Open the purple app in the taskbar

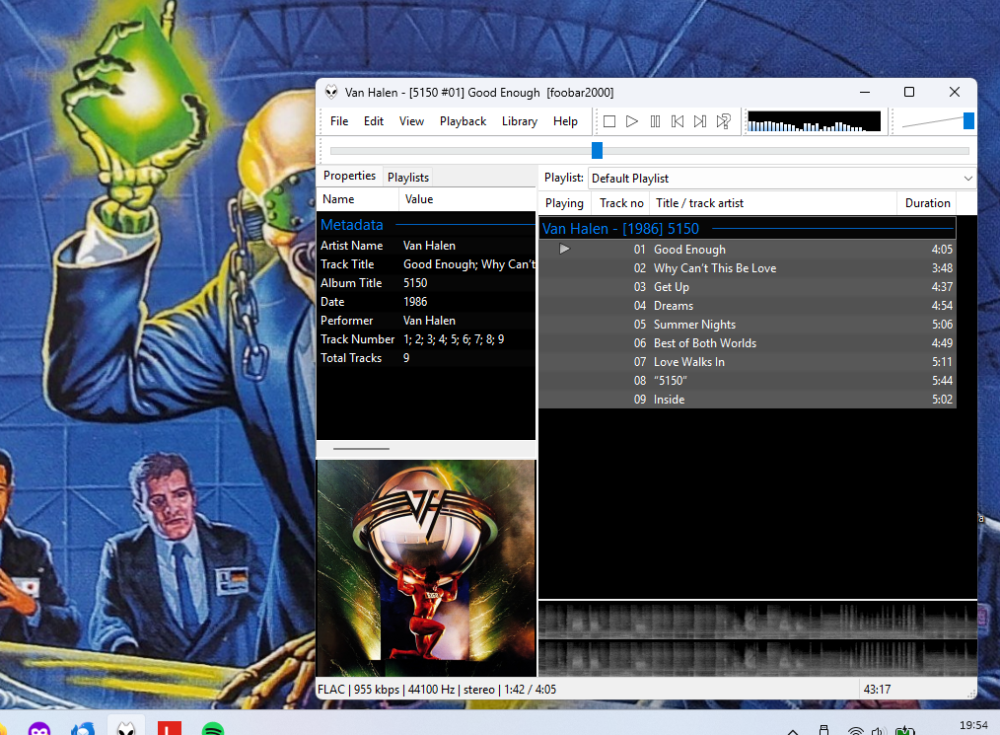(40, 729)
